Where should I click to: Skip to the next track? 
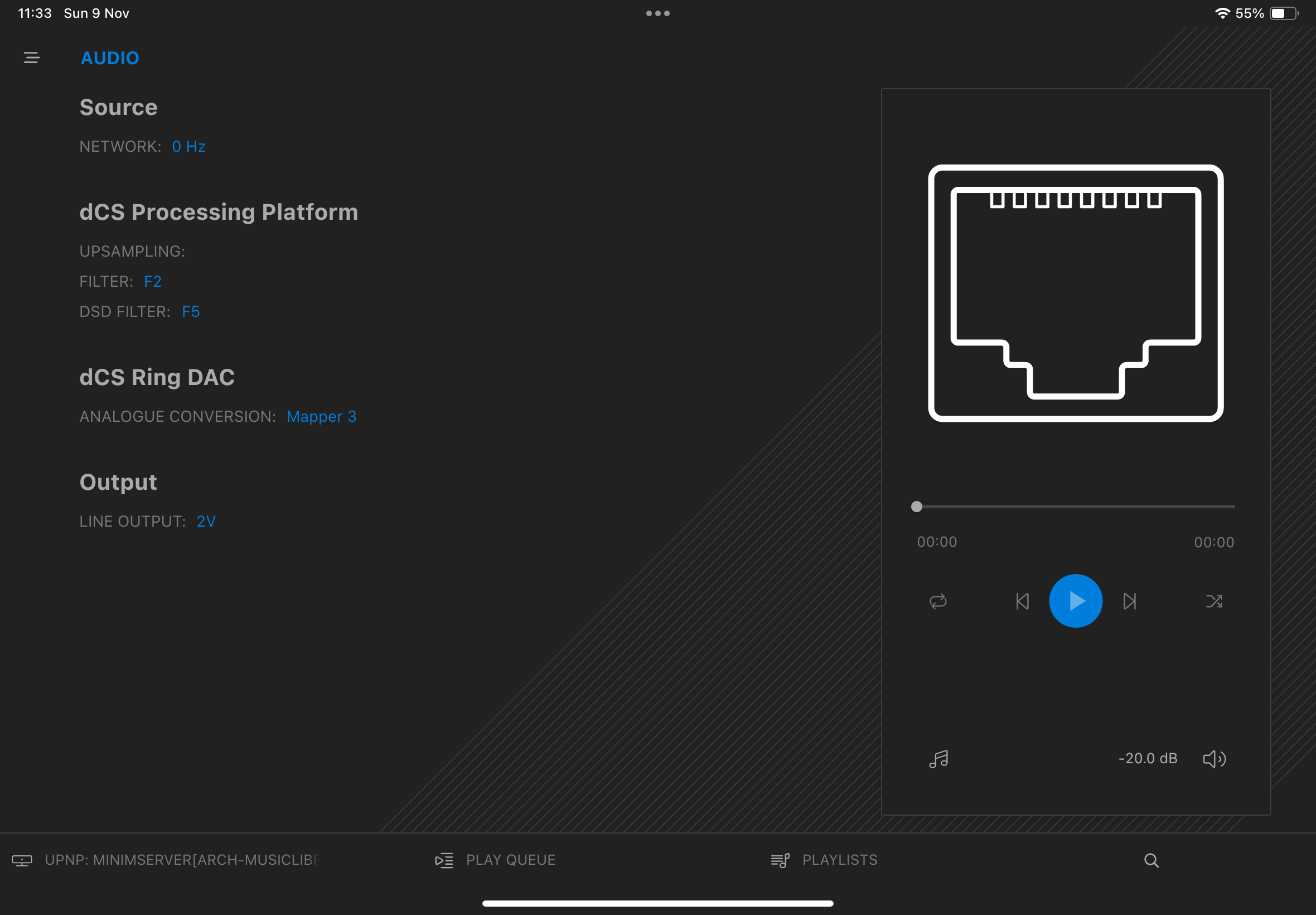click(1129, 601)
